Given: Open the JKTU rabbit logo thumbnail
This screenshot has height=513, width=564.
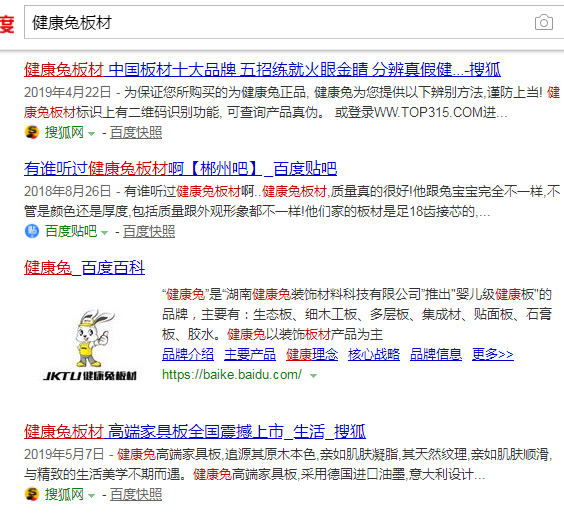Looking at the screenshot, I should click(x=90, y=345).
